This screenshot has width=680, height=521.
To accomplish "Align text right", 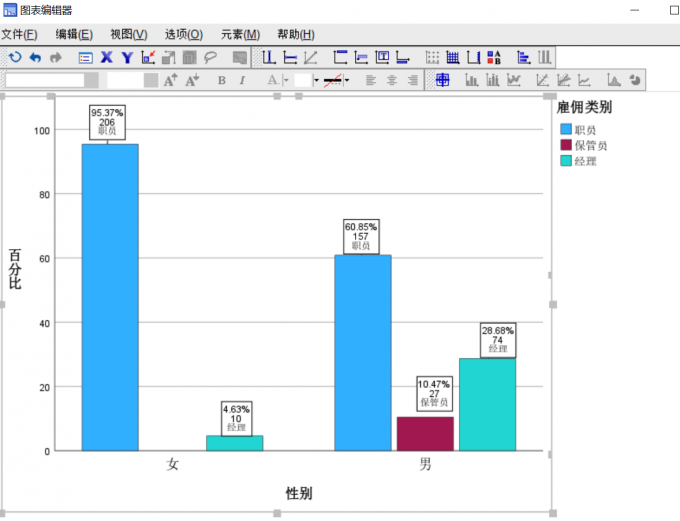I will pos(413,80).
